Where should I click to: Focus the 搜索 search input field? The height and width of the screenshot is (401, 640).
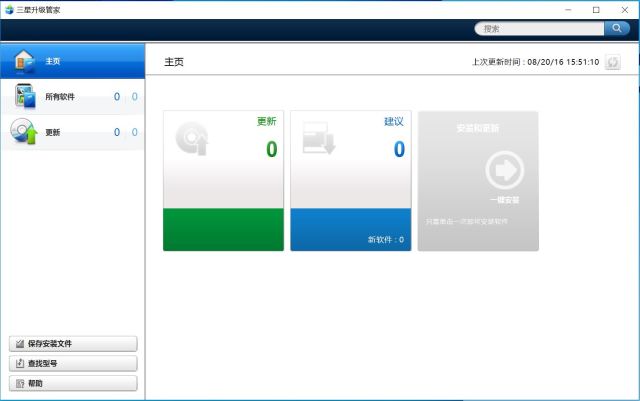pos(539,29)
